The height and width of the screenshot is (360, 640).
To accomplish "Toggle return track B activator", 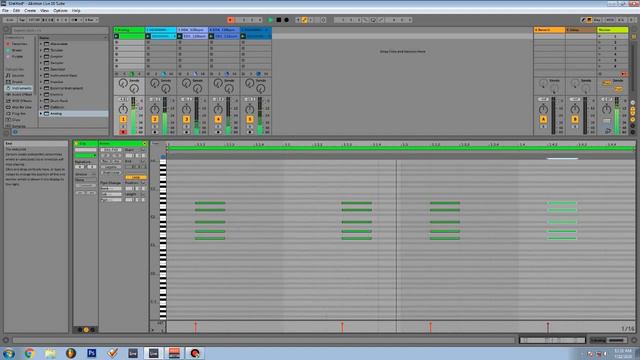I will point(575,119).
